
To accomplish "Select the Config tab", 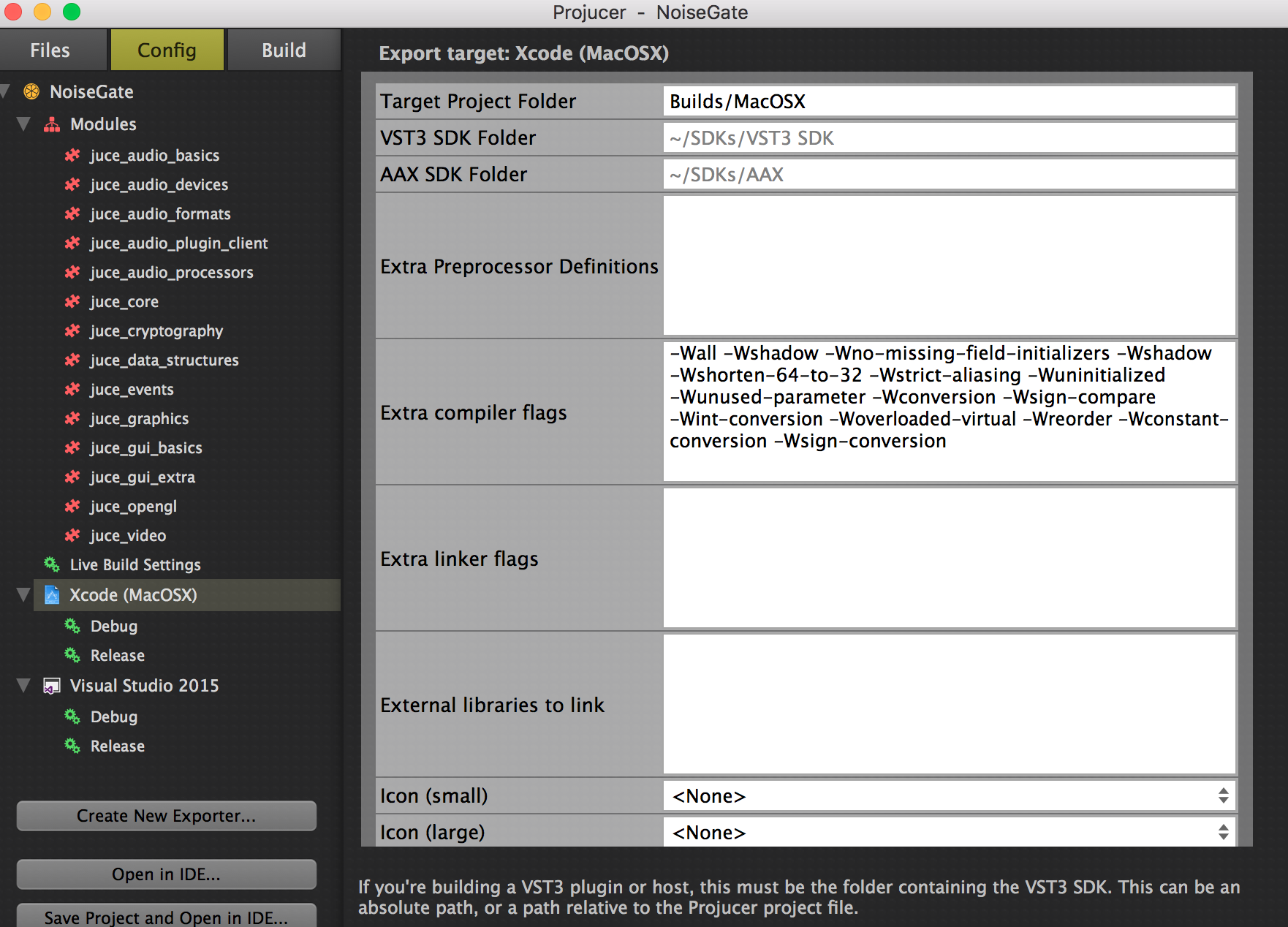I will click(x=167, y=50).
